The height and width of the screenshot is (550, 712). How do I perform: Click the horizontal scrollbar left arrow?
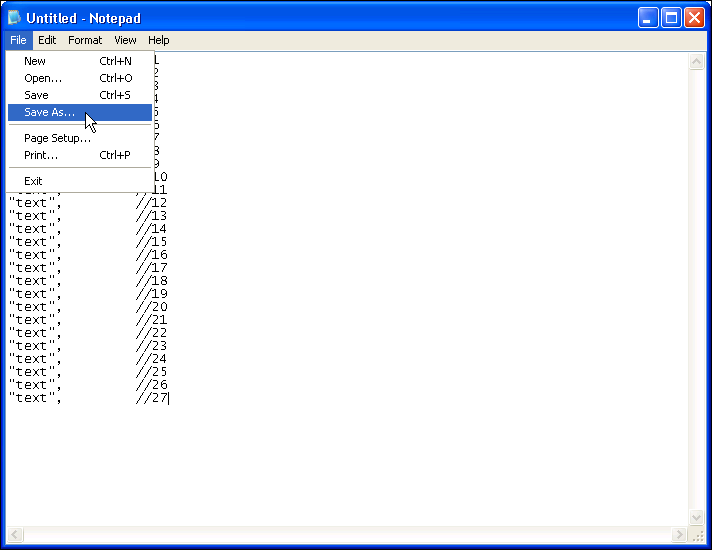click(x=15, y=535)
